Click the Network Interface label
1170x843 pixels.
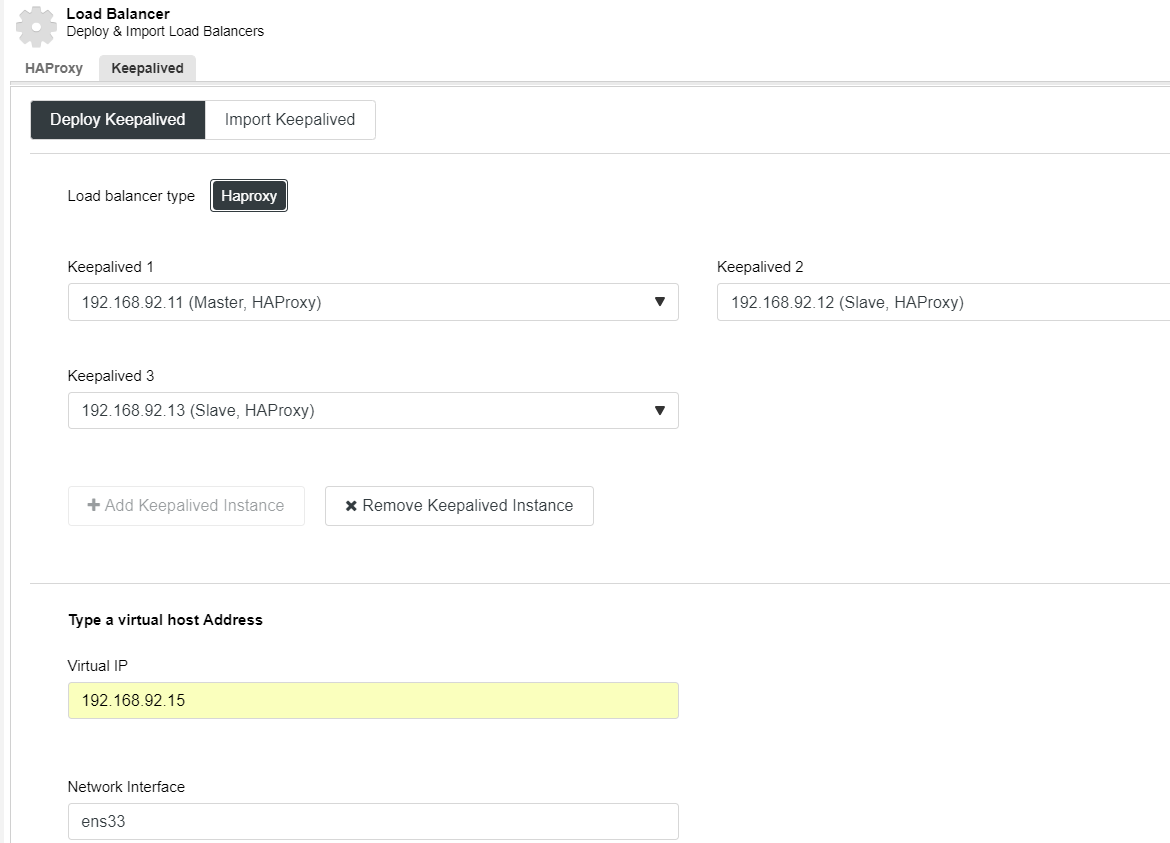pyautogui.click(x=126, y=786)
